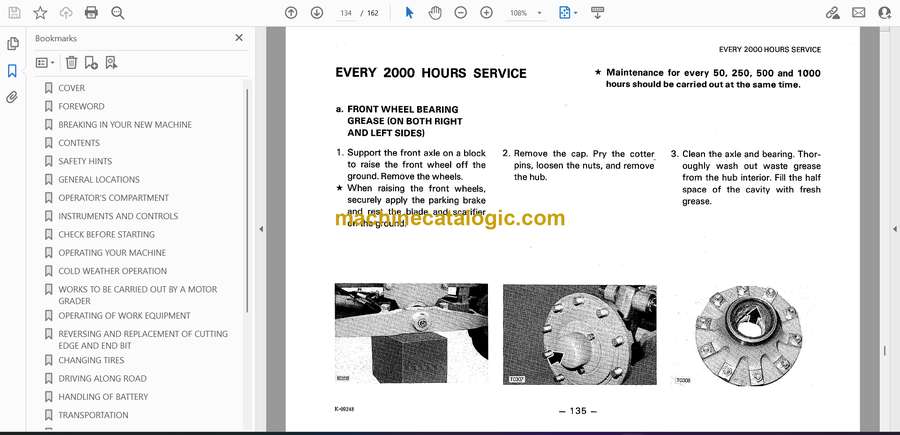Open the sign or share link icon
Viewport: 900px width, 435px height.
(x=832, y=13)
